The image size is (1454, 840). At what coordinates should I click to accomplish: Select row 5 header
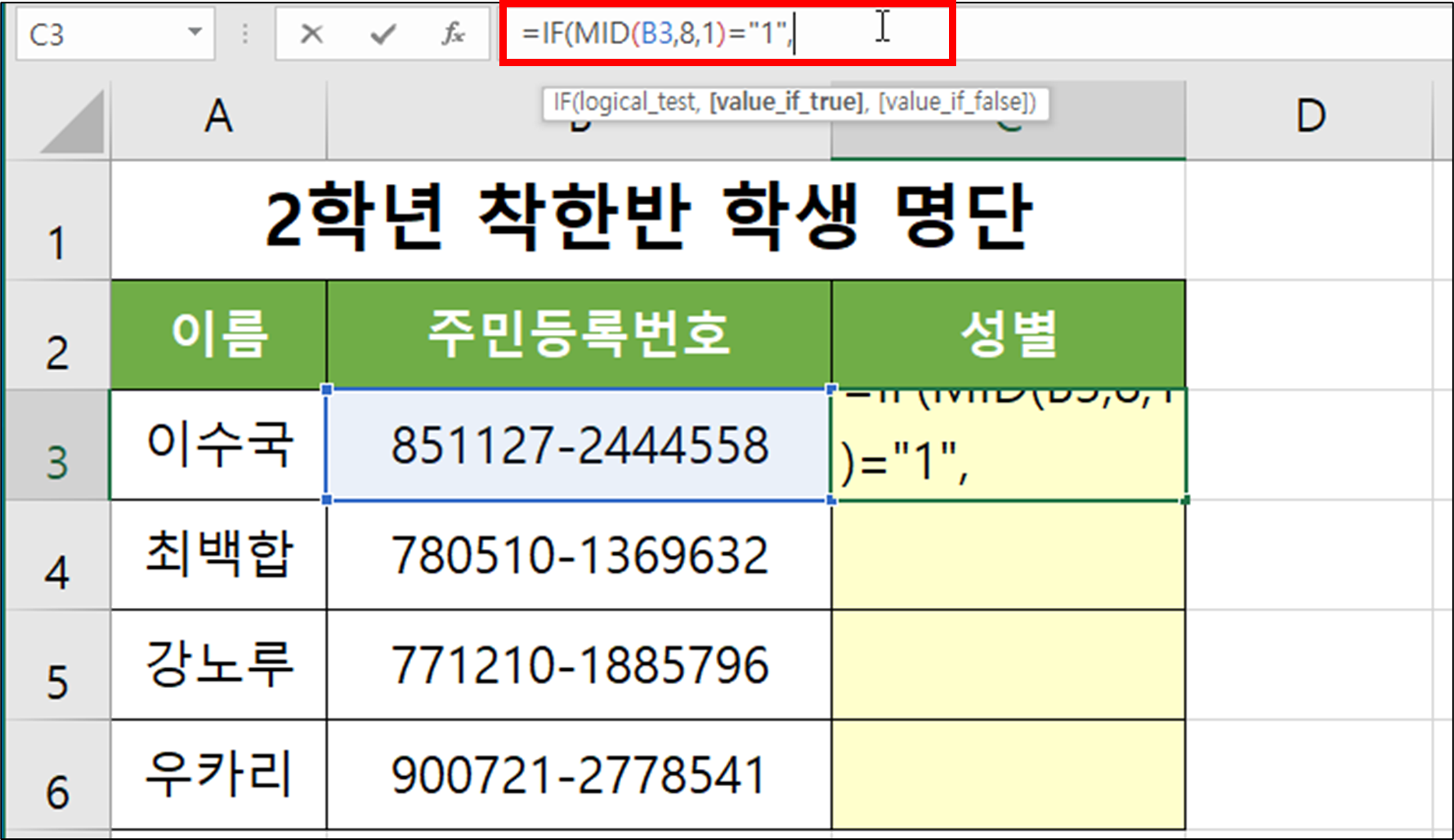(x=57, y=664)
